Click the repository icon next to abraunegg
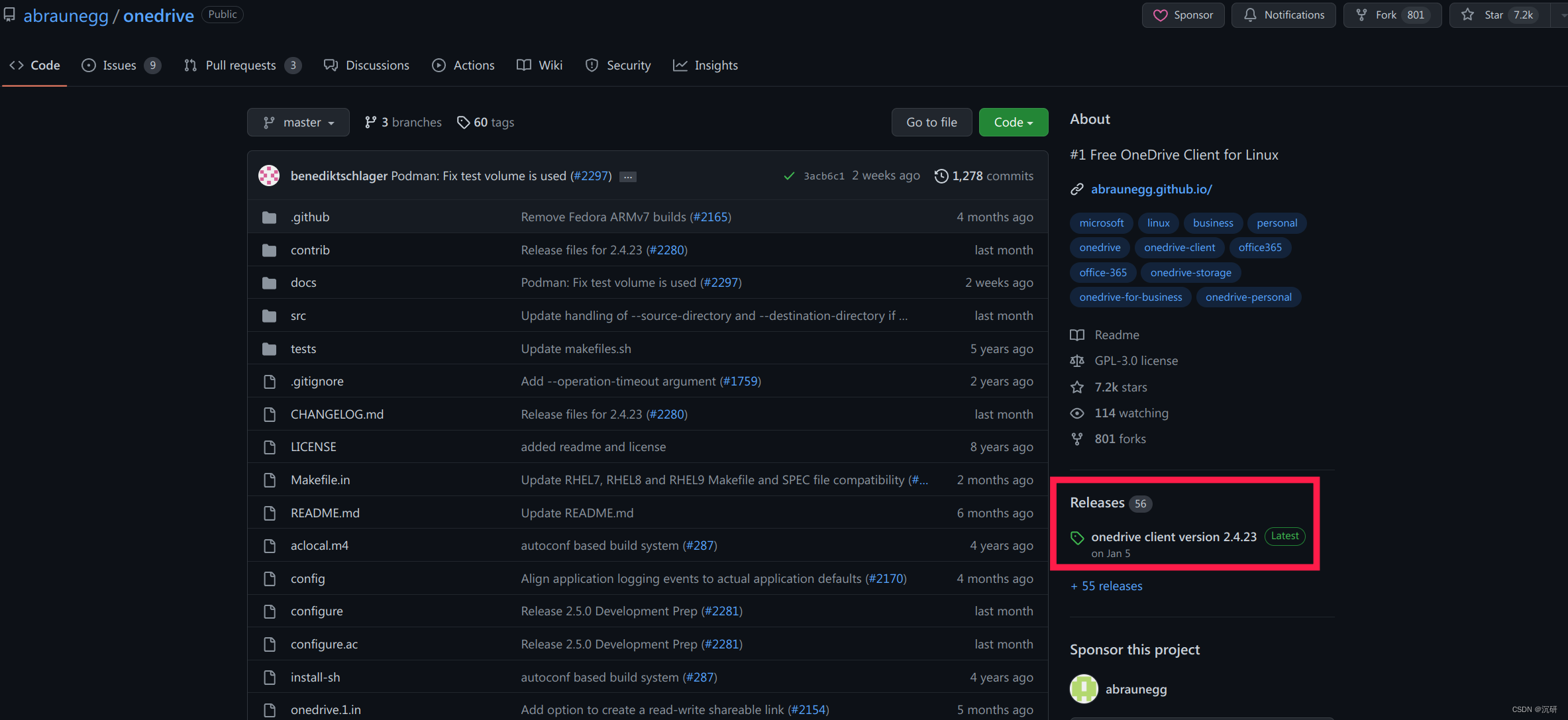This screenshot has height=720, width=1568. coord(9,15)
